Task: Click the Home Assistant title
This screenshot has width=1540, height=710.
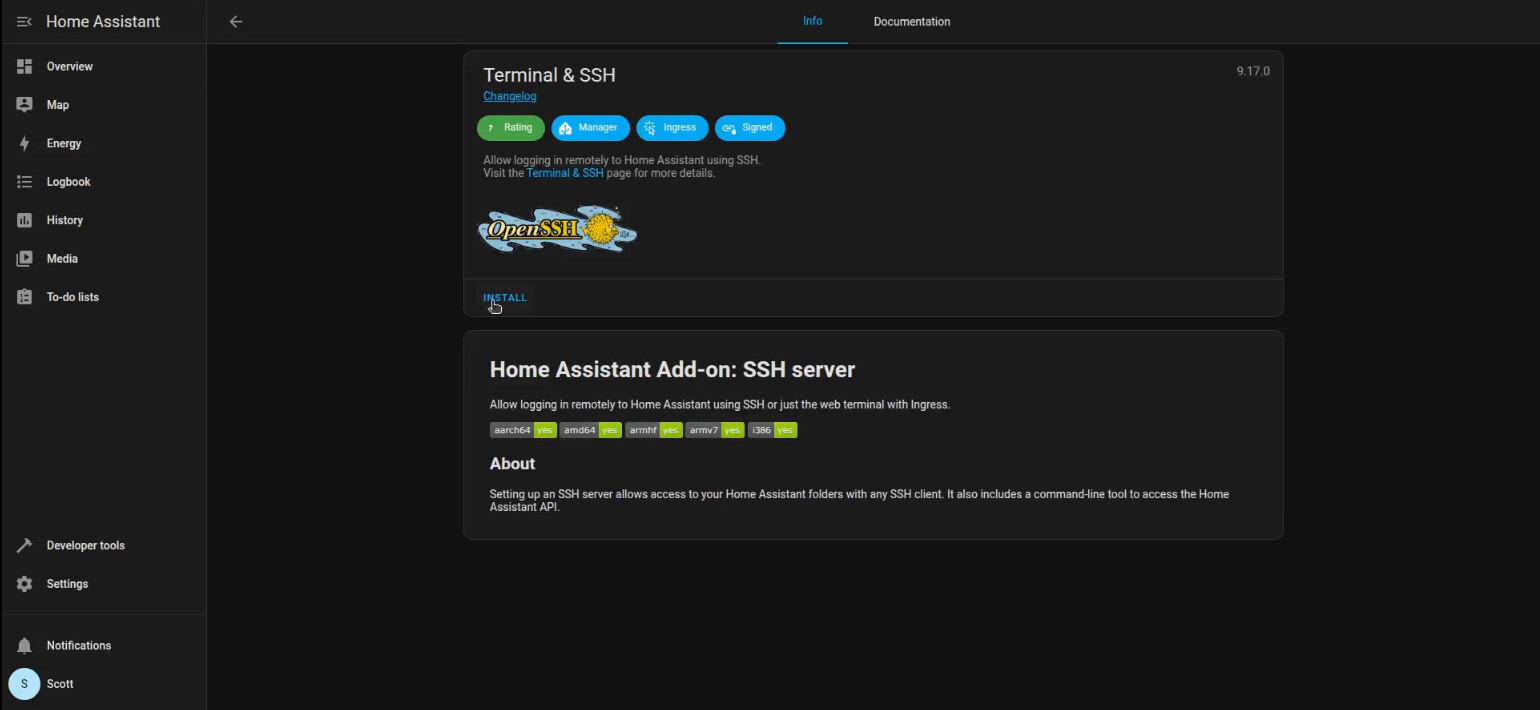Action: 103,22
